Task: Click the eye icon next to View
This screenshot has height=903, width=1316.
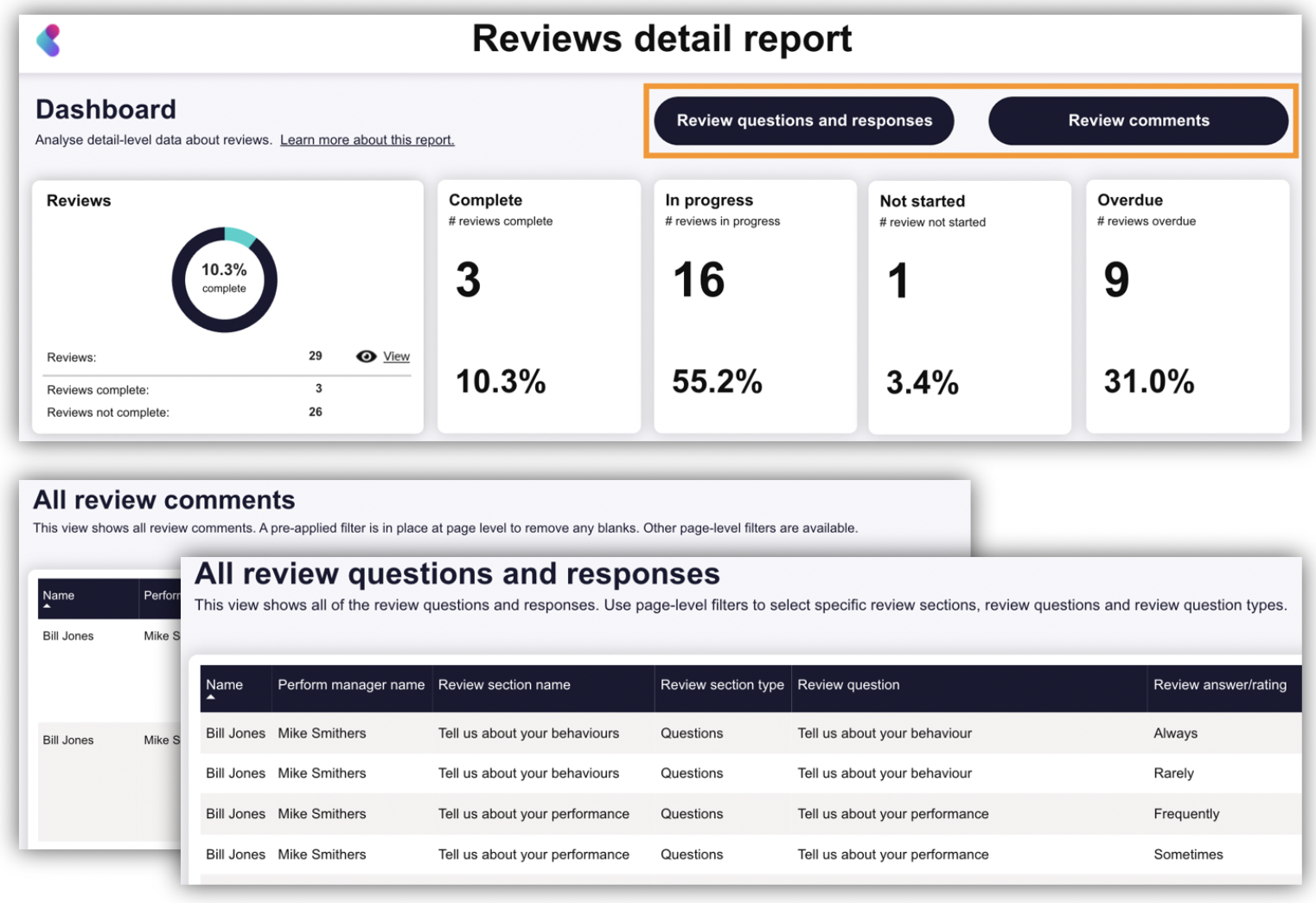Action: pyautogui.click(x=366, y=355)
